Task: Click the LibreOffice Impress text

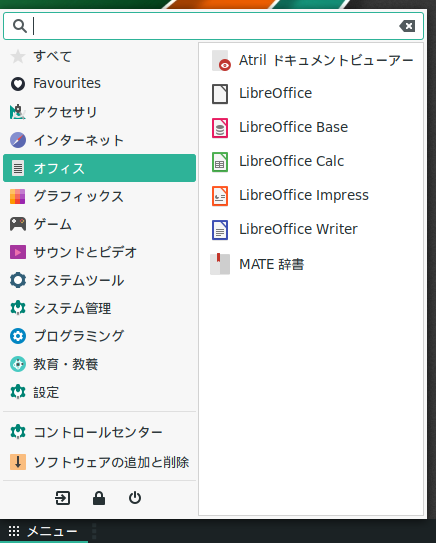Action: click(304, 195)
